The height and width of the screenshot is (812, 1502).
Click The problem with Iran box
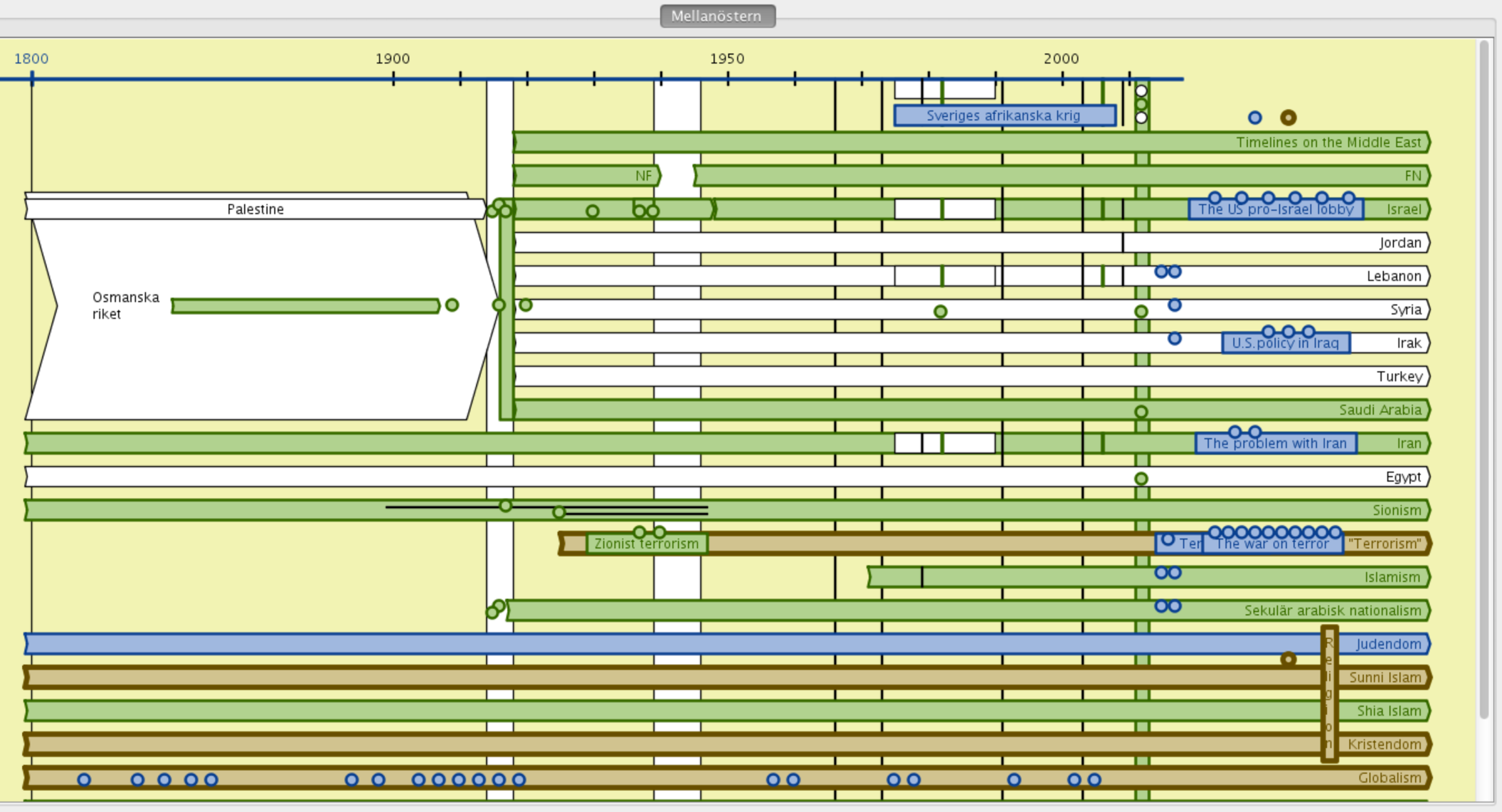pos(1275,444)
